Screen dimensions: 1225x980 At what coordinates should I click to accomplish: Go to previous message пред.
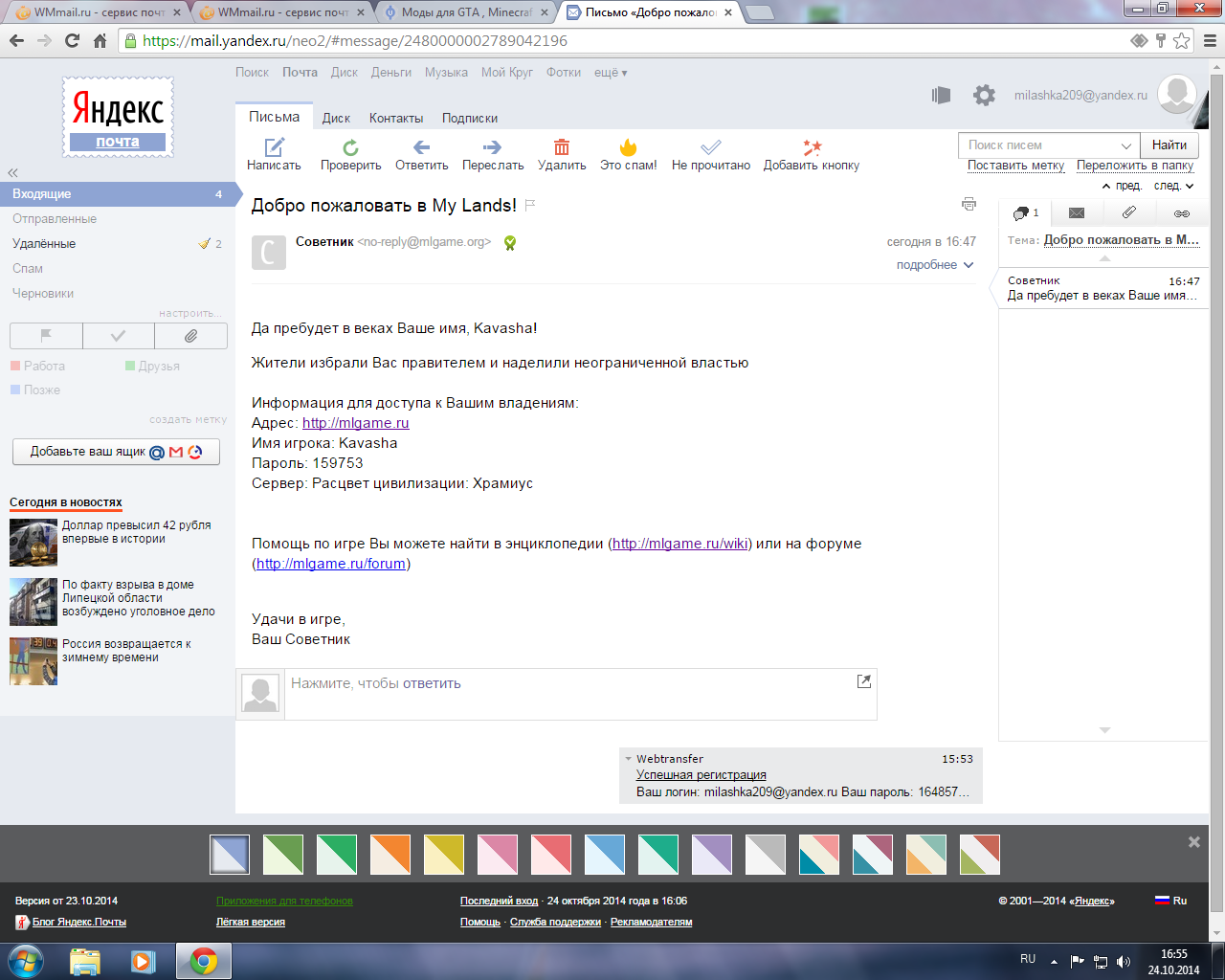1122,186
